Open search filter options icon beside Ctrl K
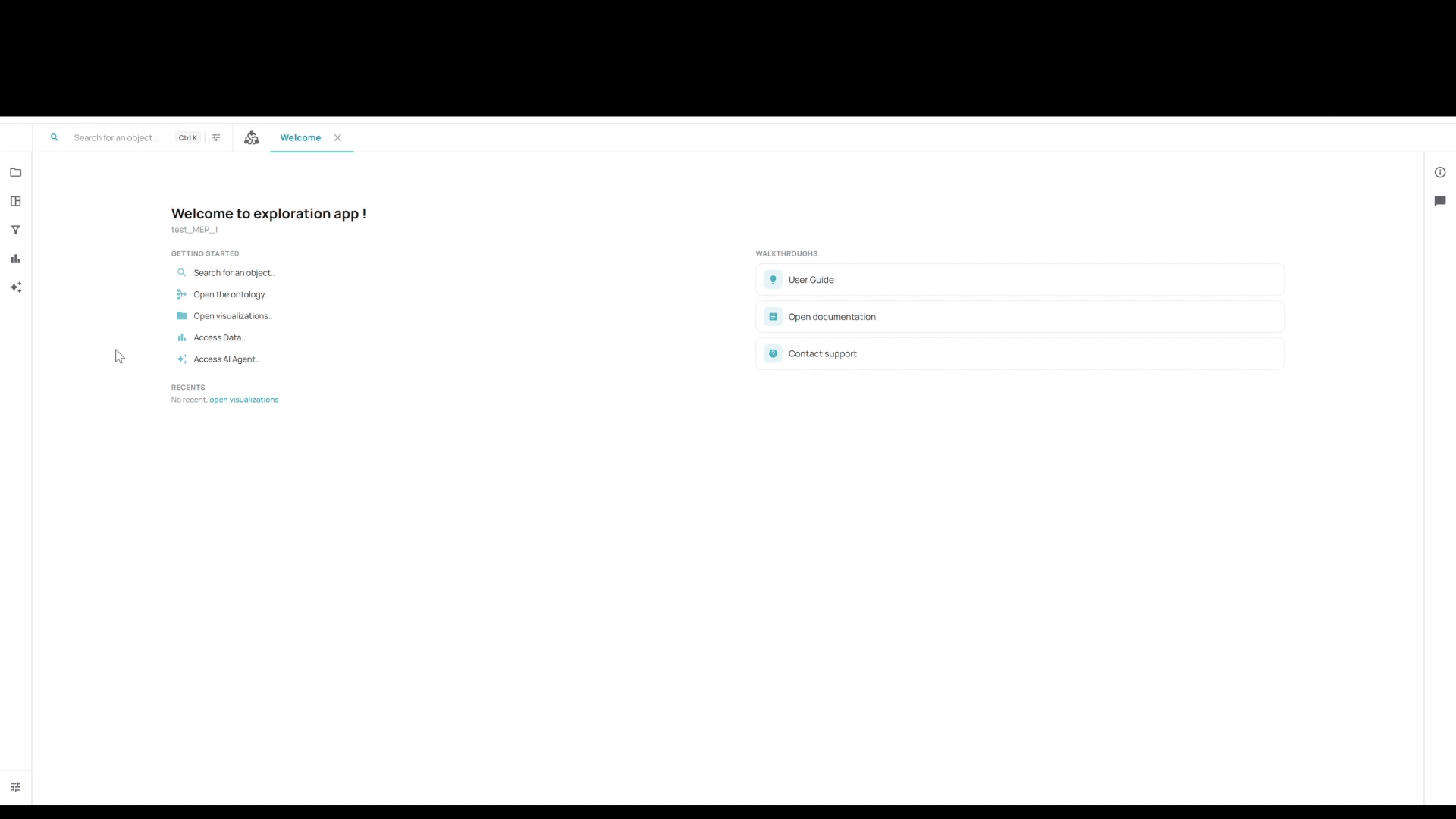The width and height of the screenshot is (1456, 819). pos(216,138)
